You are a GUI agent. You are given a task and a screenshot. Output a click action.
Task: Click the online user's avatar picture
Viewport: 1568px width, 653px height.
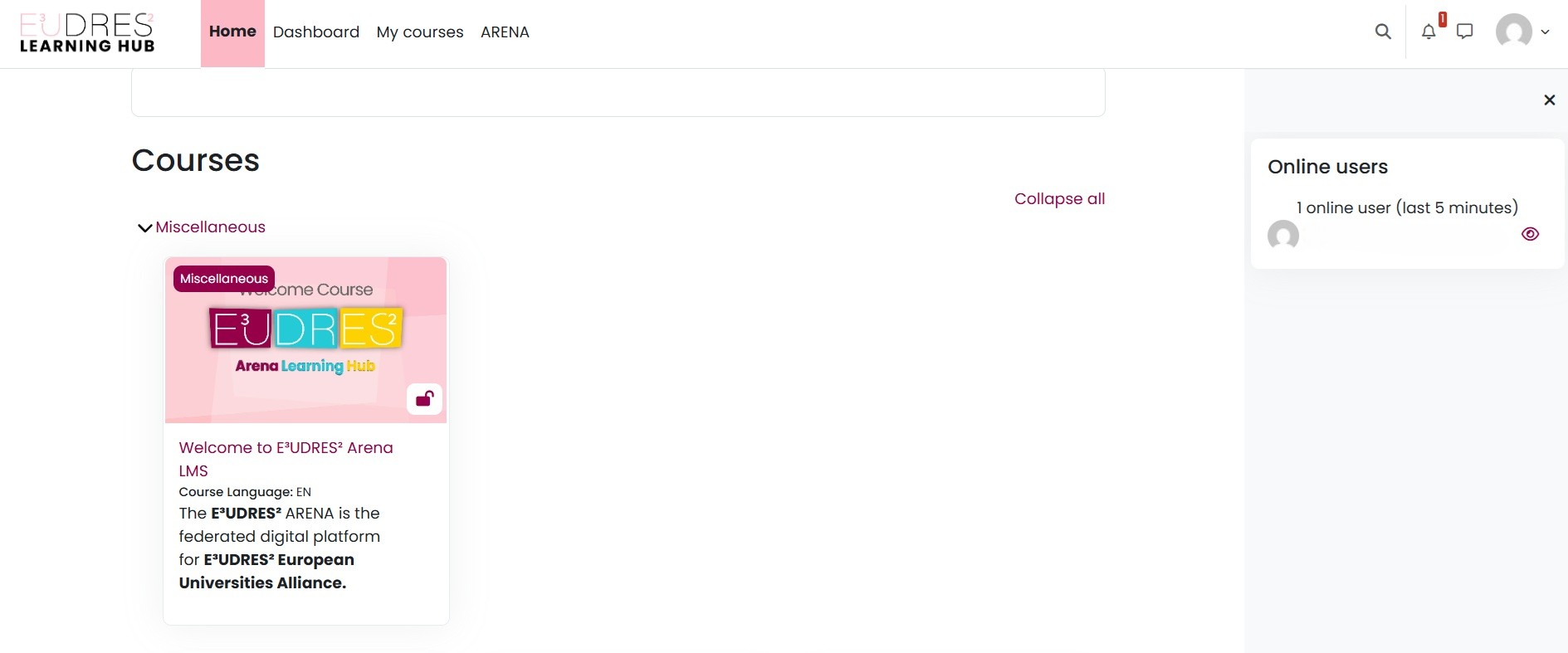click(1282, 235)
